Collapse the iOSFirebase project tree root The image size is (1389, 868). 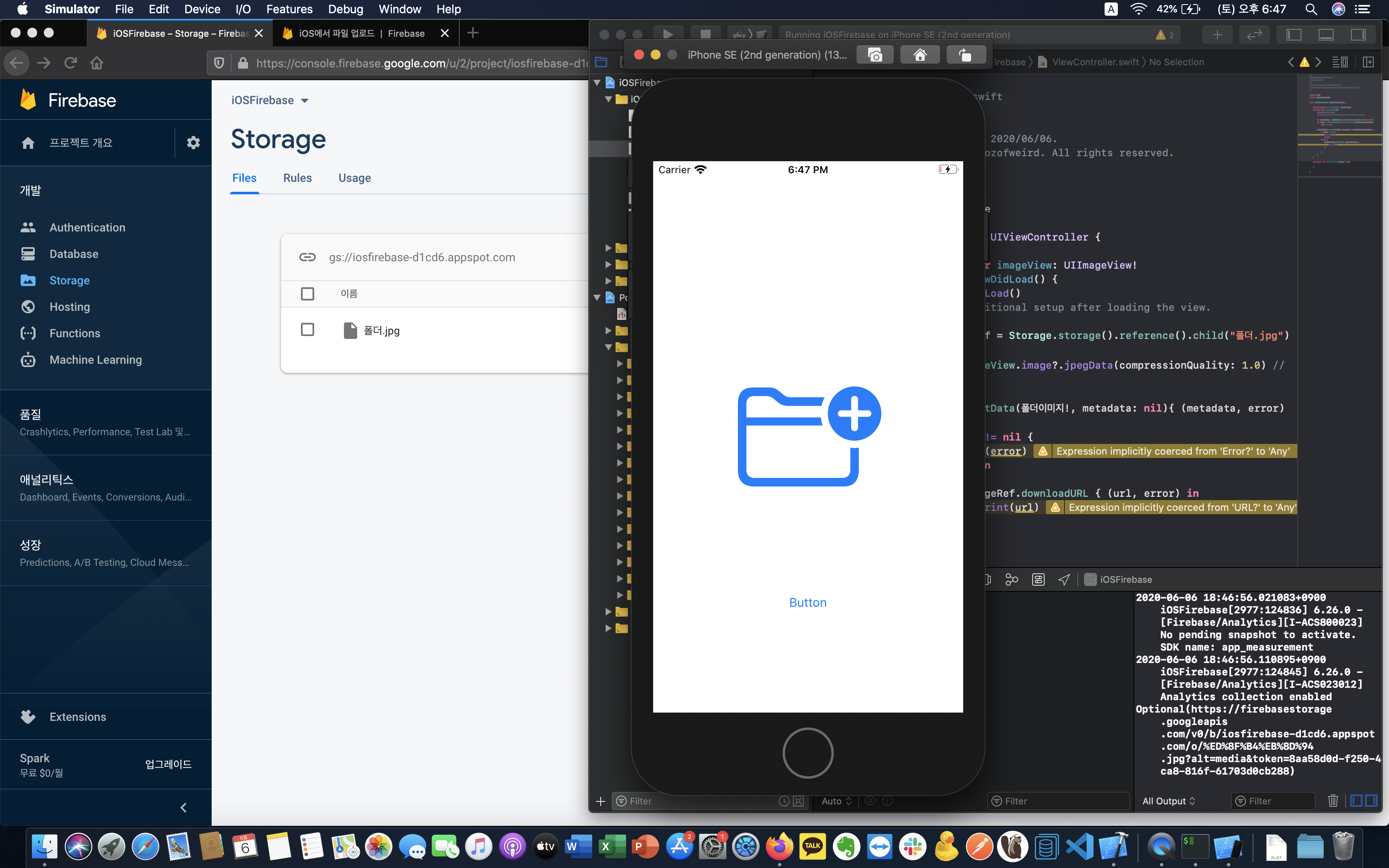coord(597,83)
